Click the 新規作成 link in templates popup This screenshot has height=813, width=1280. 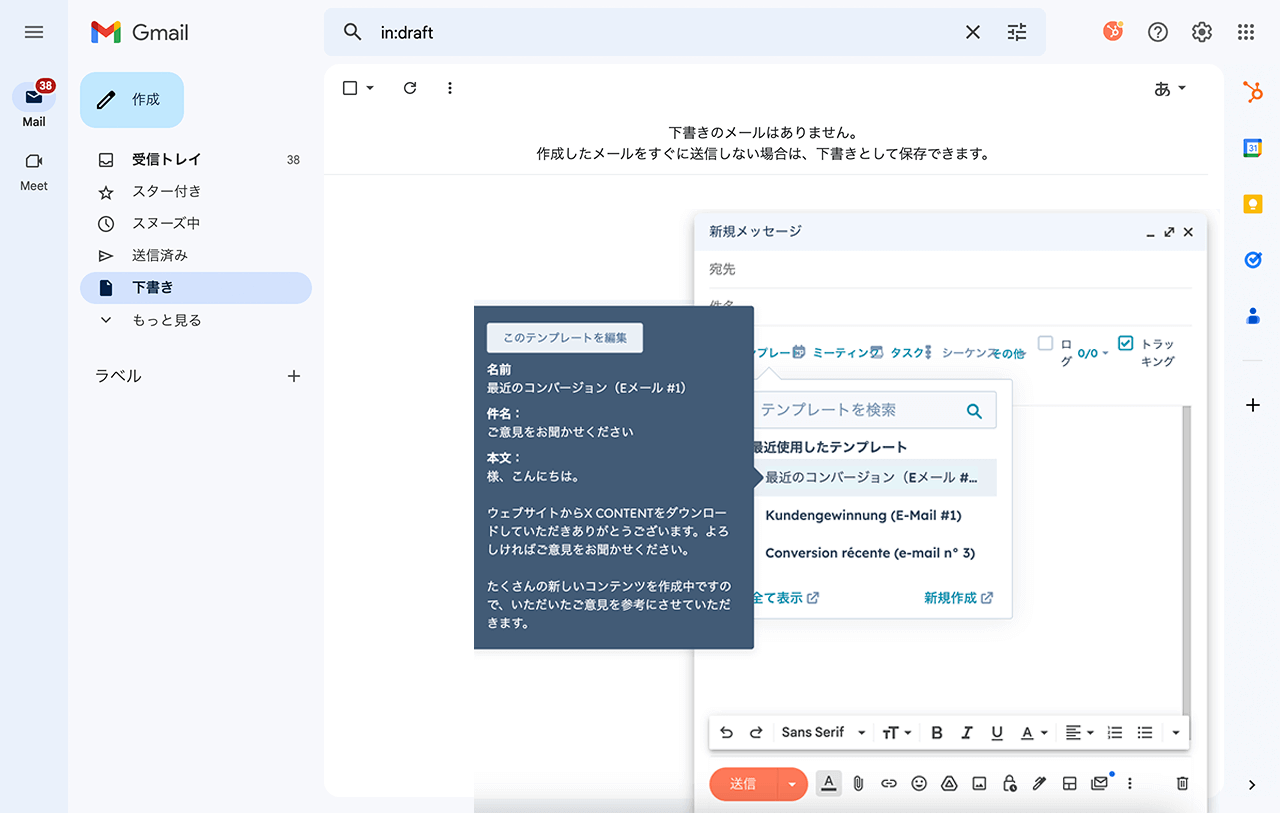click(957, 598)
